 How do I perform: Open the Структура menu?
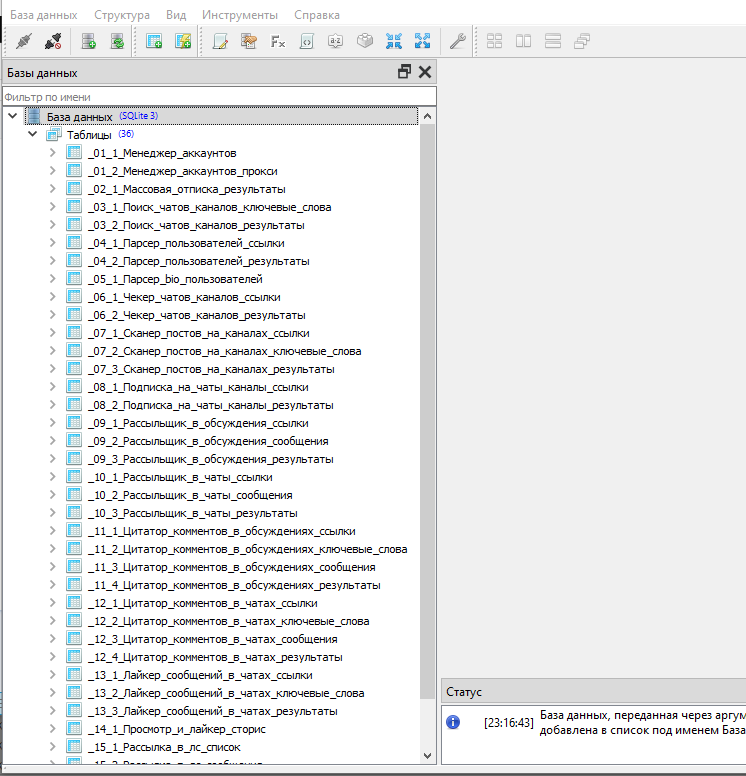[x=122, y=15]
